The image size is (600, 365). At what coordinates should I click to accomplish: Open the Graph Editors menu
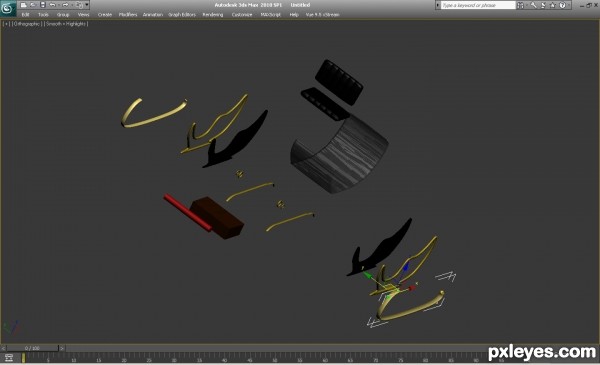(182, 15)
